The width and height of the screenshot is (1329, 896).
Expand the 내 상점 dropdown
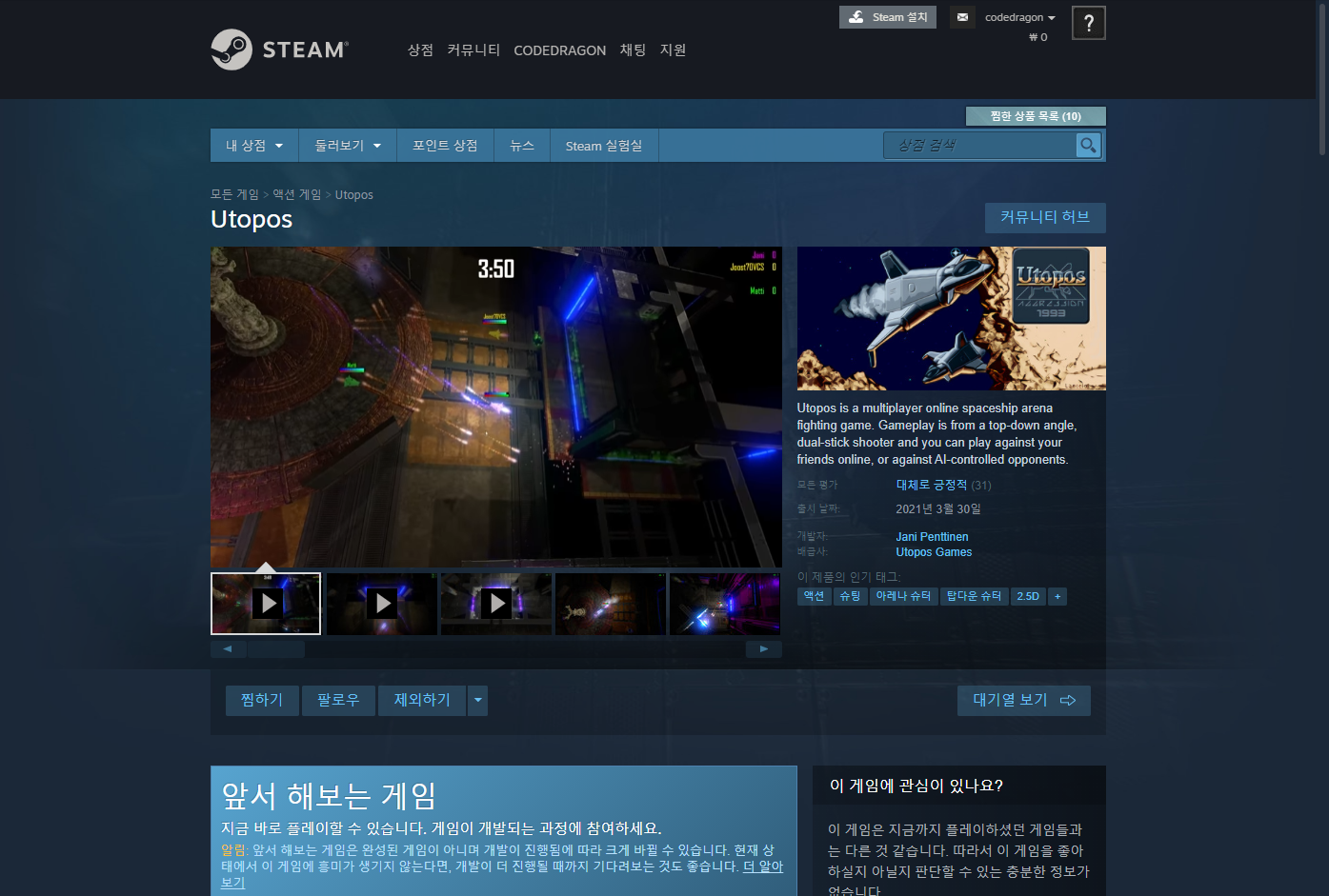click(x=254, y=146)
